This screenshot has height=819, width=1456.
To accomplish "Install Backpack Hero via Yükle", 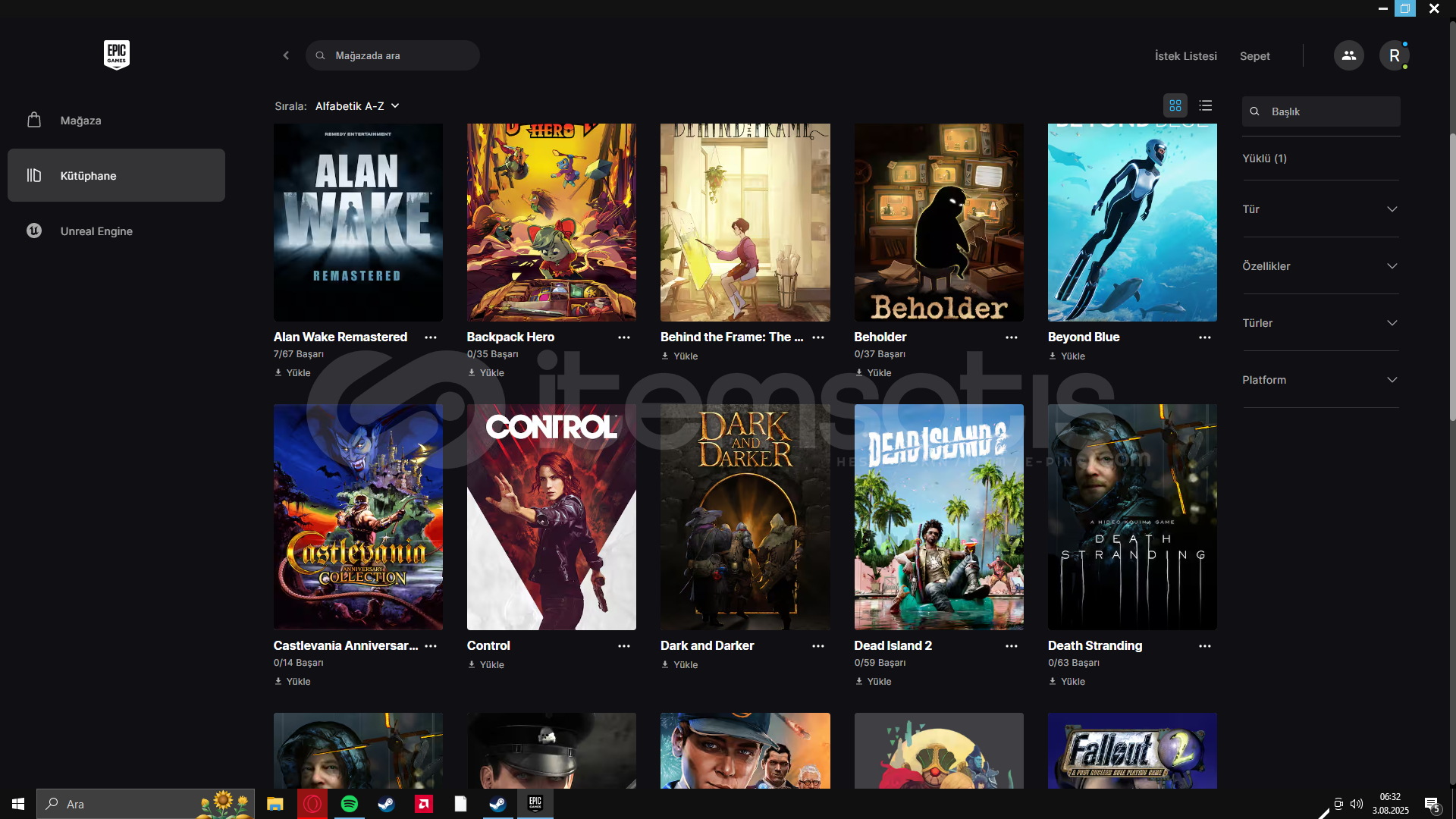I will (486, 373).
